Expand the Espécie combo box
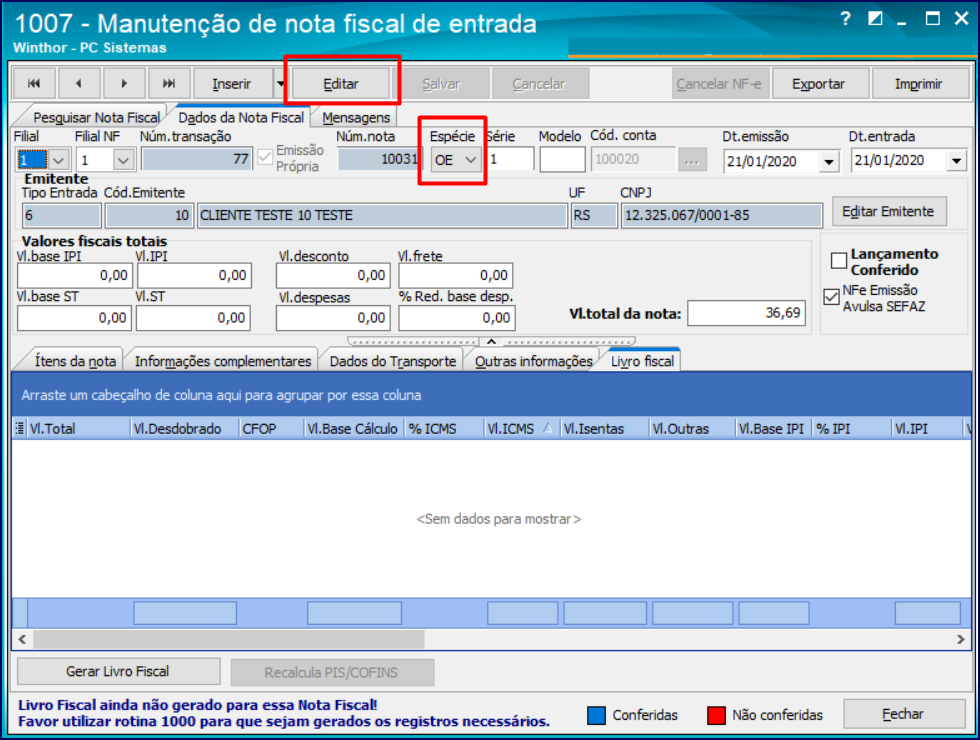 click(471, 160)
